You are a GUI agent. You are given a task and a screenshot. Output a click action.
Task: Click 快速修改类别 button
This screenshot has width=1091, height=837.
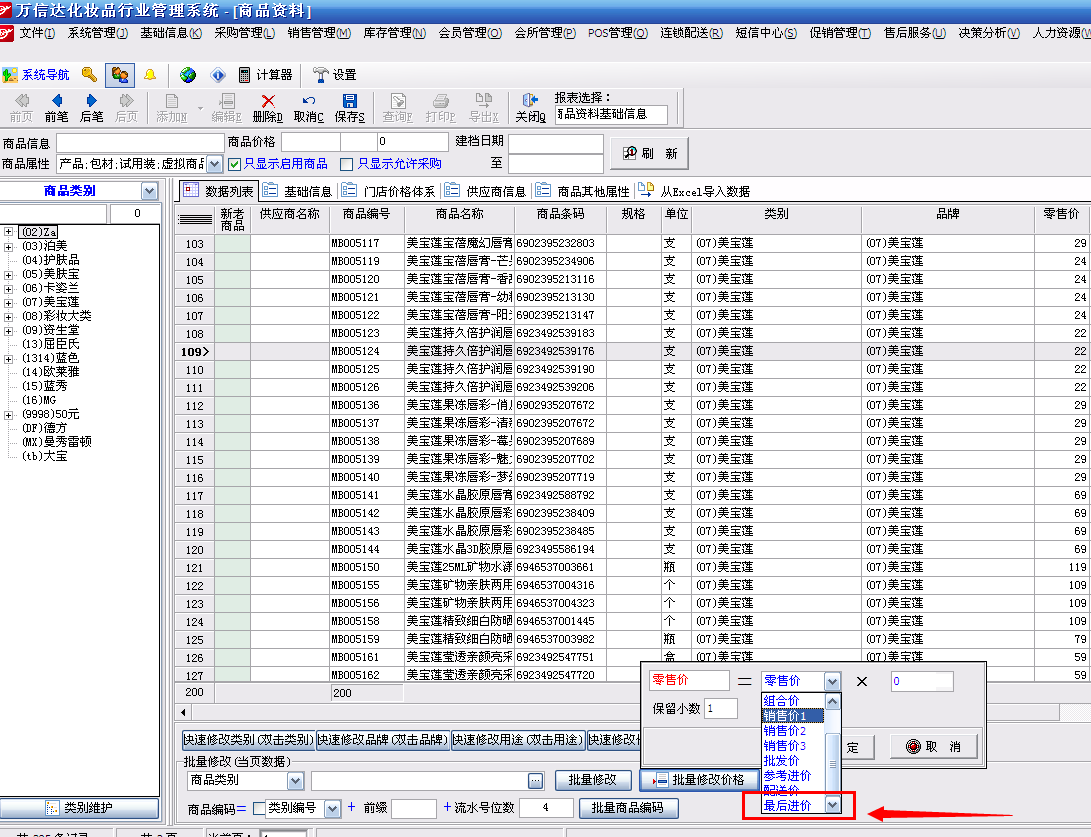pos(248,740)
